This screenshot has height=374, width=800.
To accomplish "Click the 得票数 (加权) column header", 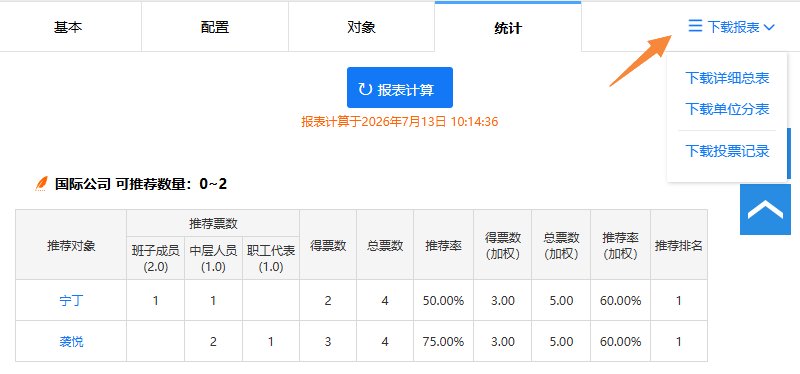I will coord(503,245).
